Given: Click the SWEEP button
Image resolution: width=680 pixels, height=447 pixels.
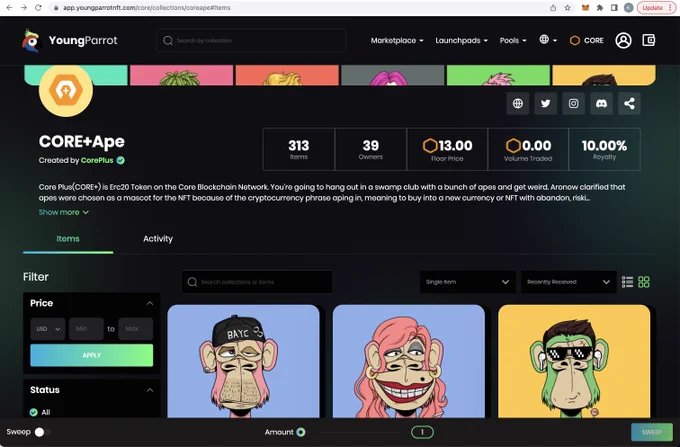Looking at the screenshot, I should coord(651,432).
